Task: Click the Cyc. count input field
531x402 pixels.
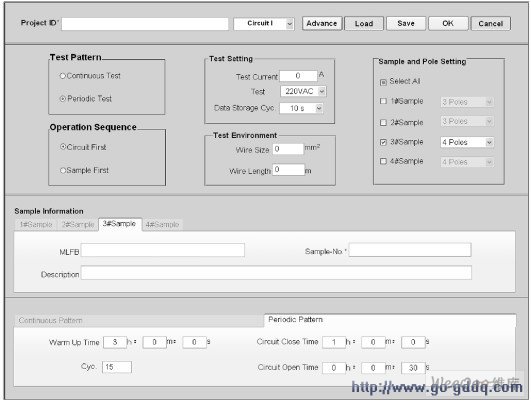Action: 117,367
